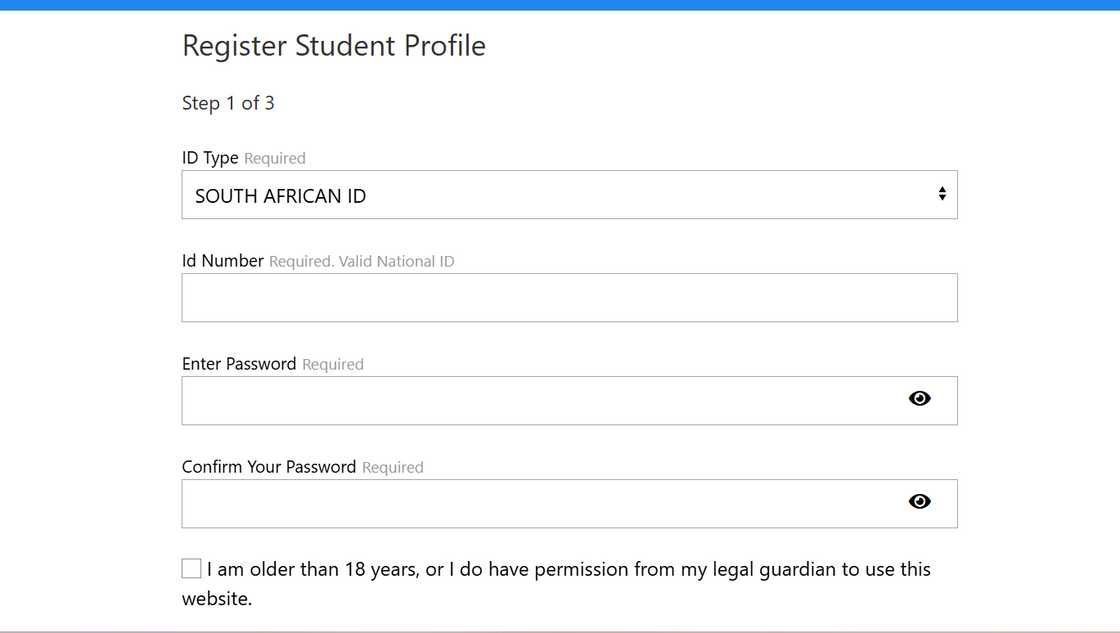Click the Register Student Profile heading
The width and height of the screenshot is (1120, 633).
(334, 45)
